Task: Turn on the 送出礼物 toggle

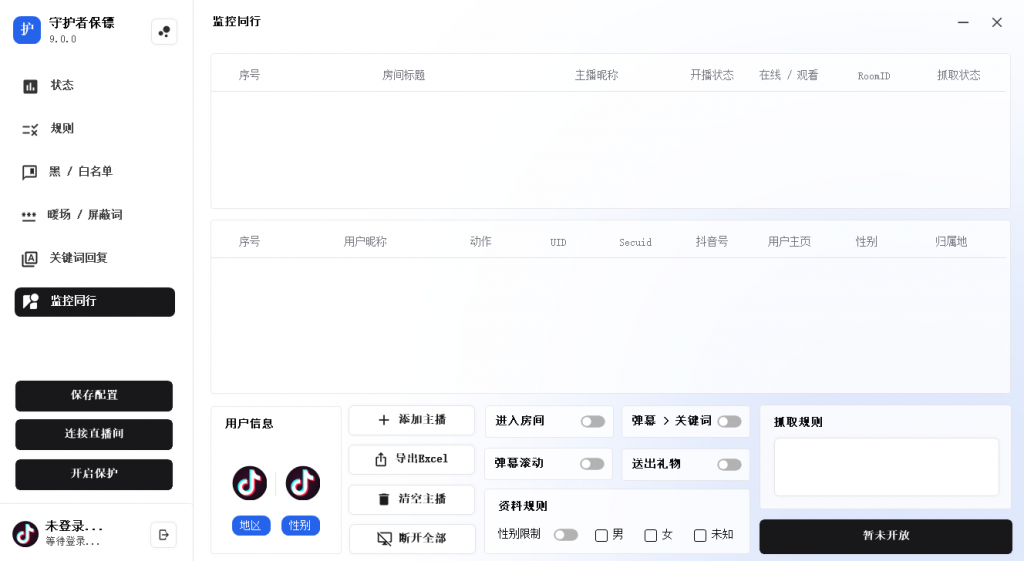Action: click(729, 464)
